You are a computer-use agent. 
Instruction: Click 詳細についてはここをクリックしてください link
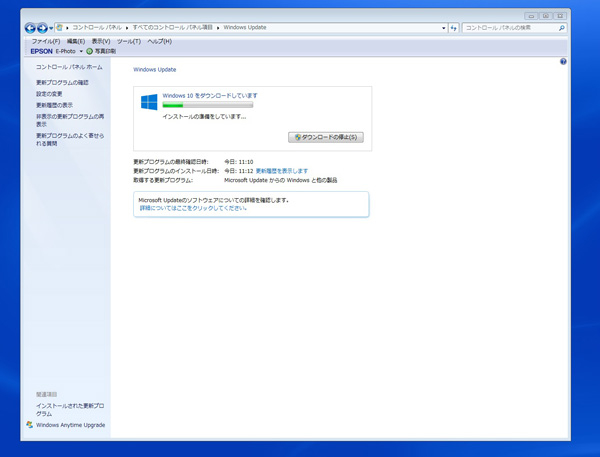pyautogui.click(x=193, y=208)
